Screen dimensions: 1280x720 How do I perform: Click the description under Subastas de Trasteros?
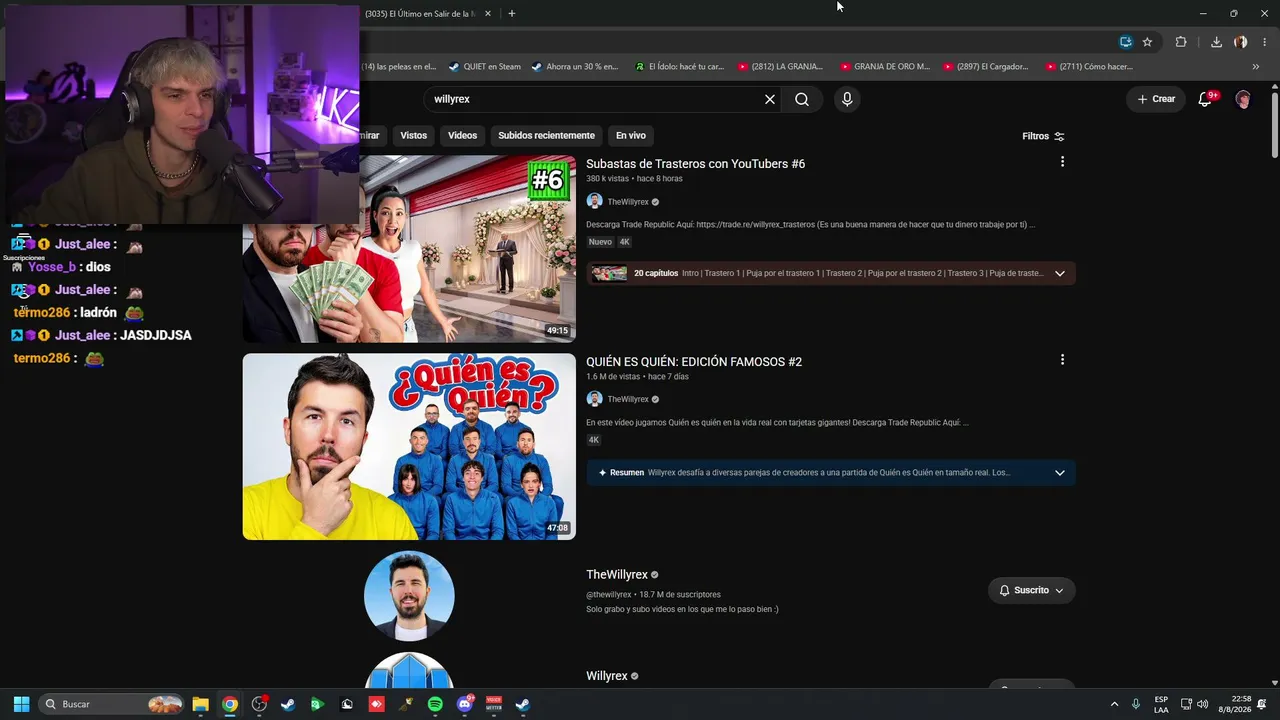coord(810,225)
